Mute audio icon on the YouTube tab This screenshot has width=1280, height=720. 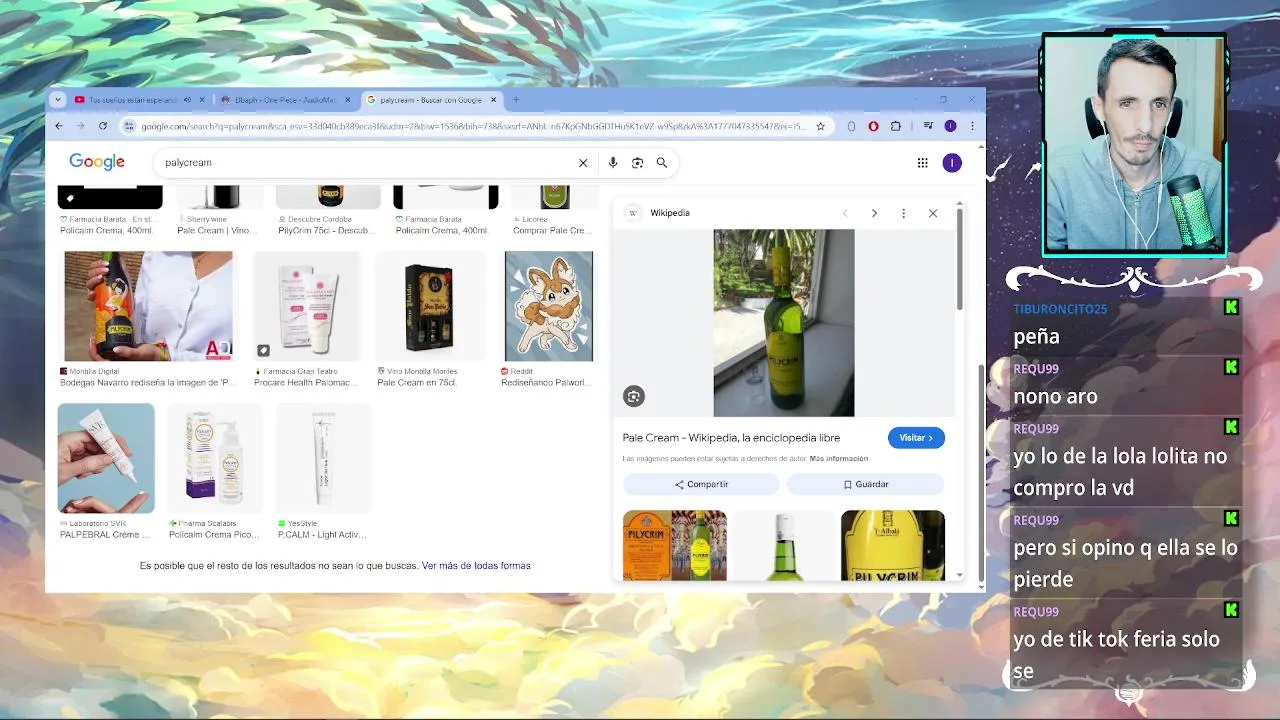[187, 100]
